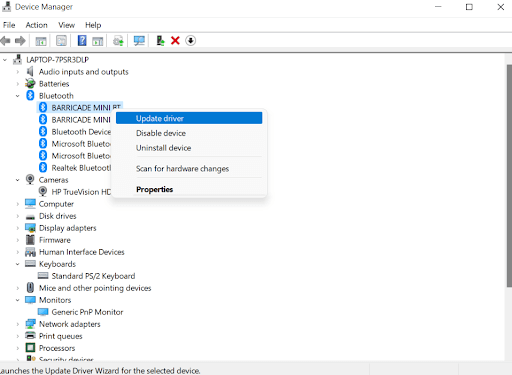The image size is (512, 375).
Task: Collapse the Cameras category
Action: [x=18, y=180]
